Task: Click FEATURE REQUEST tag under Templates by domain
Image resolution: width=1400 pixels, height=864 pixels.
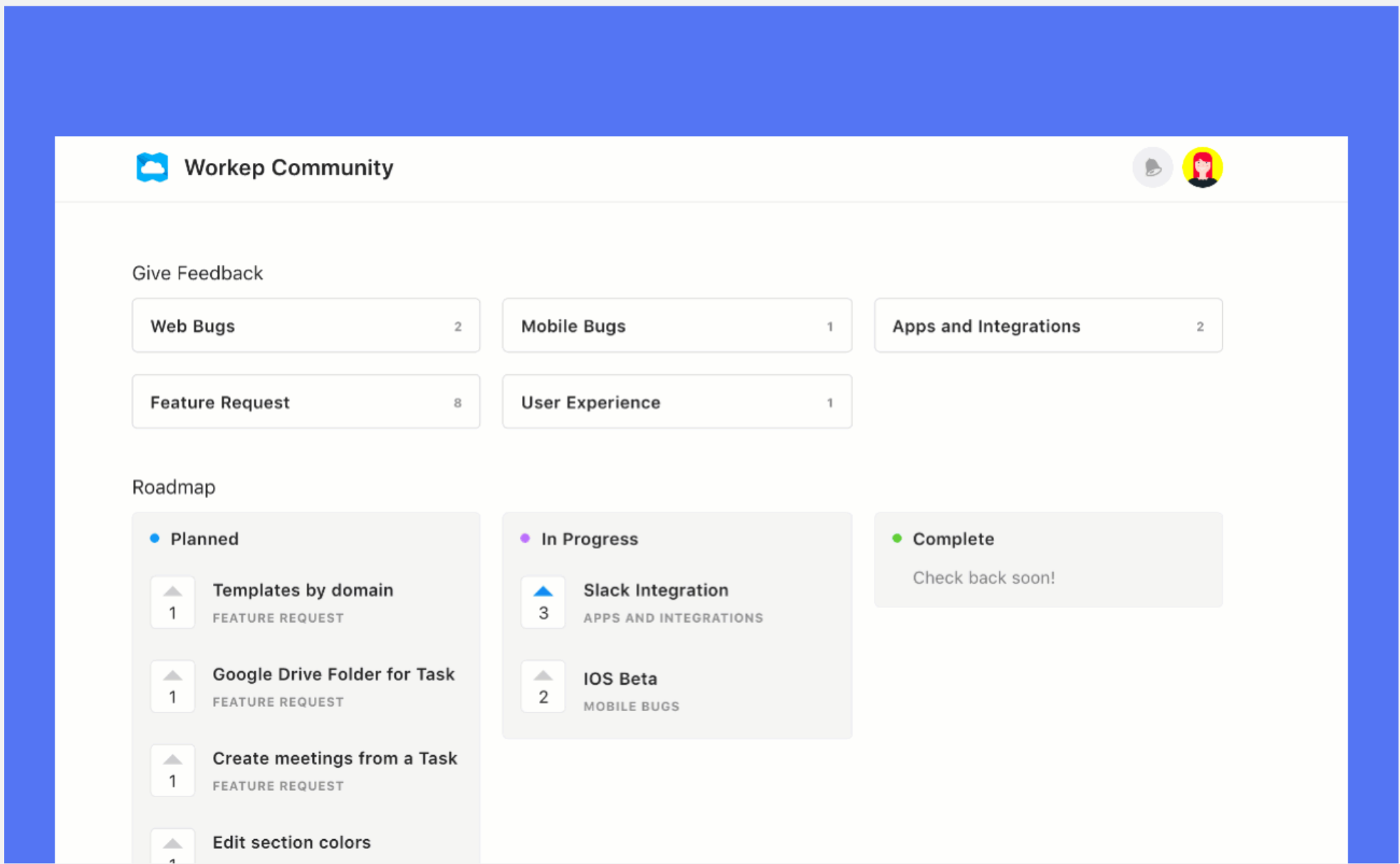Action: click(x=278, y=618)
